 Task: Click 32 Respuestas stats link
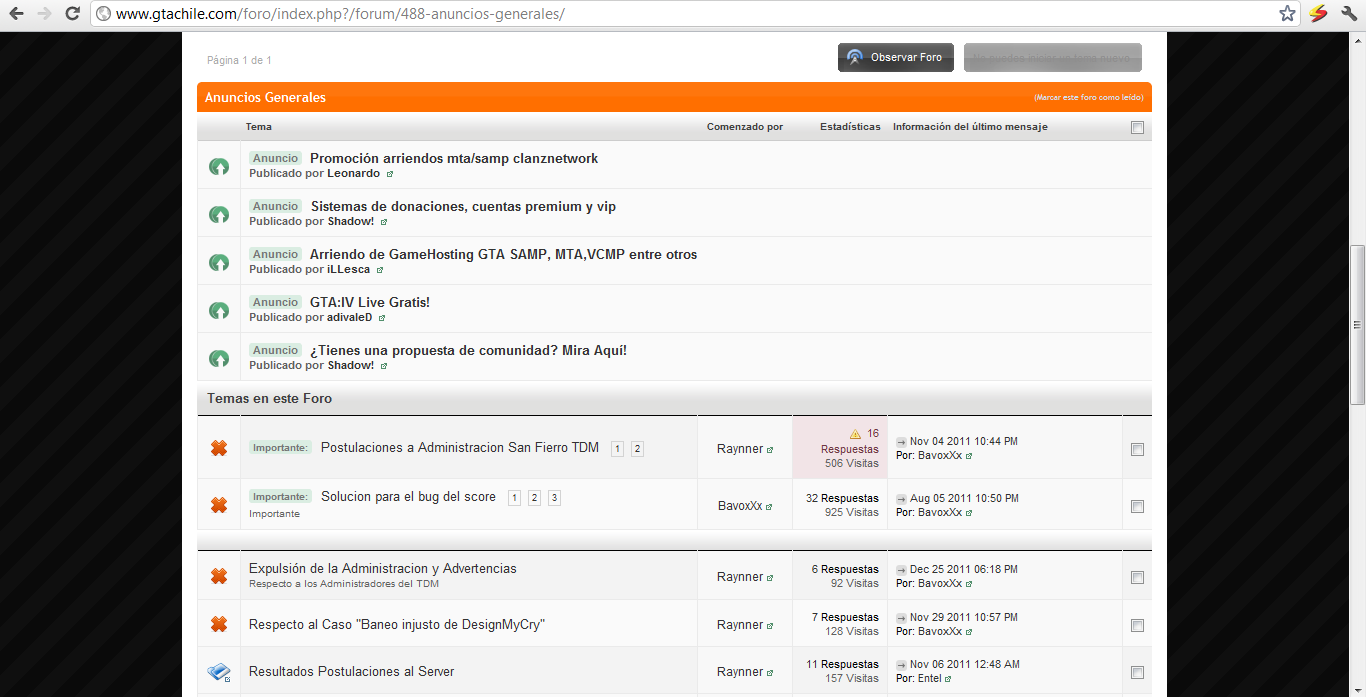coord(842,498)
